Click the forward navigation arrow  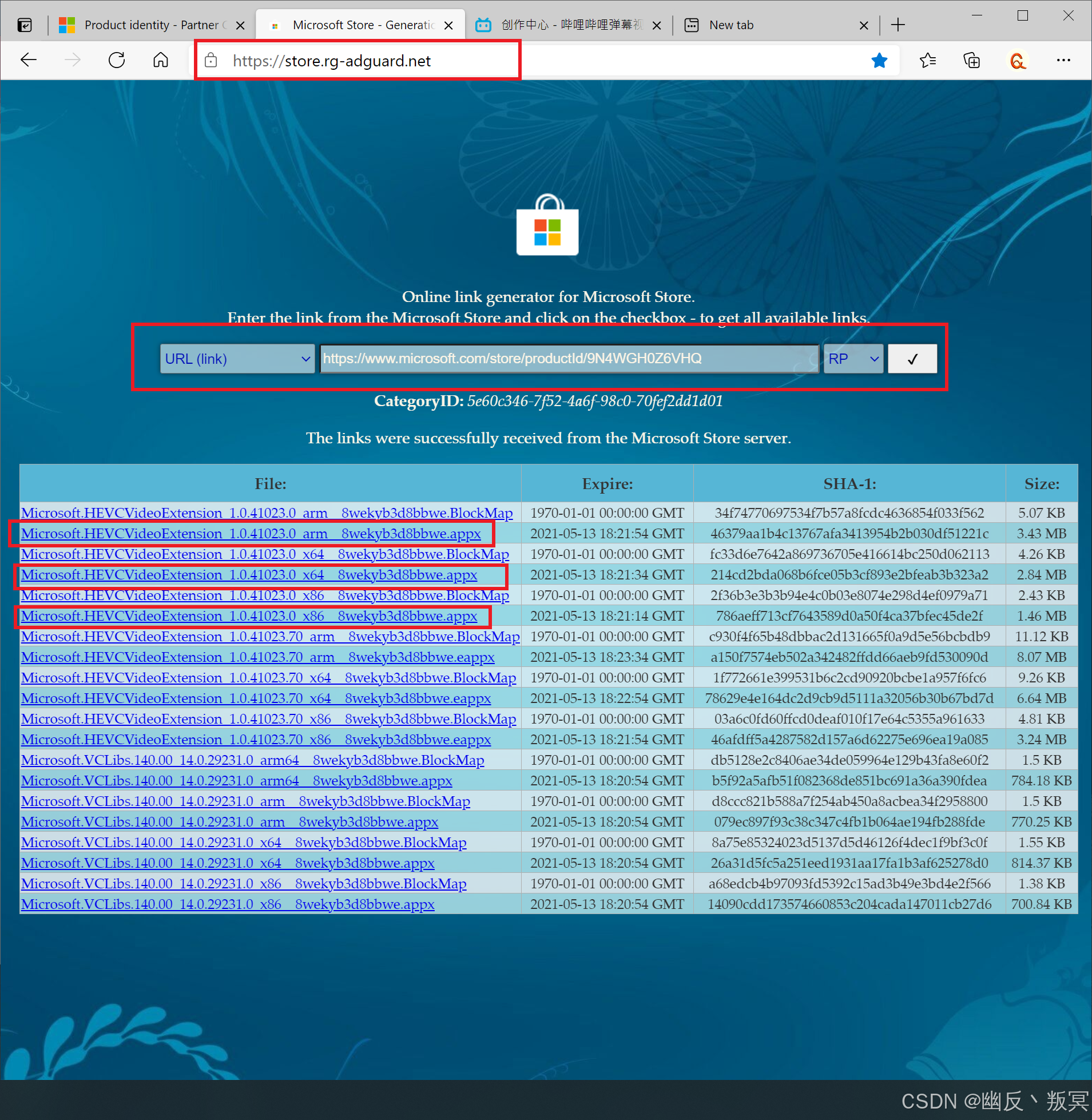click(x=73, y=60)
